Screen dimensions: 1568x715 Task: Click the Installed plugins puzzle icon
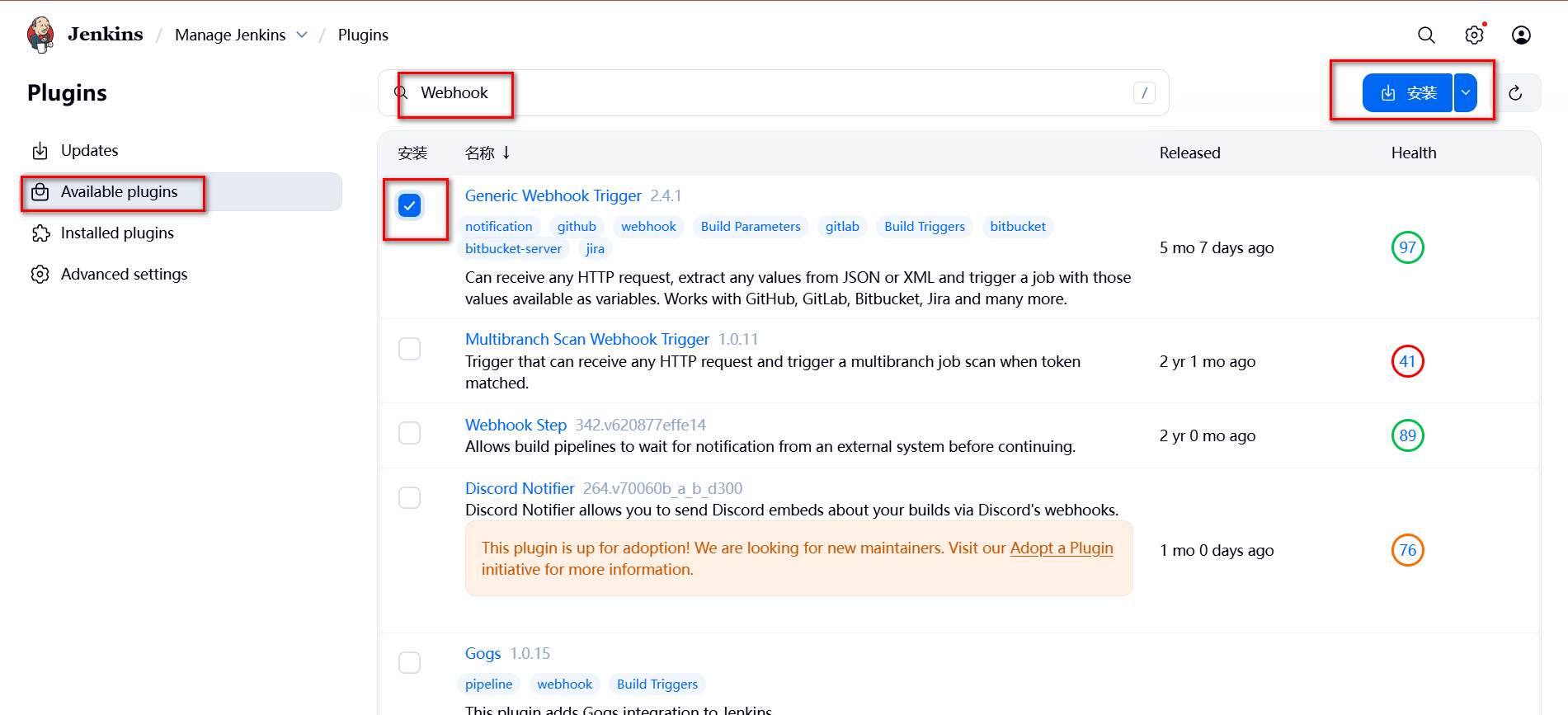tap(40, 233)
